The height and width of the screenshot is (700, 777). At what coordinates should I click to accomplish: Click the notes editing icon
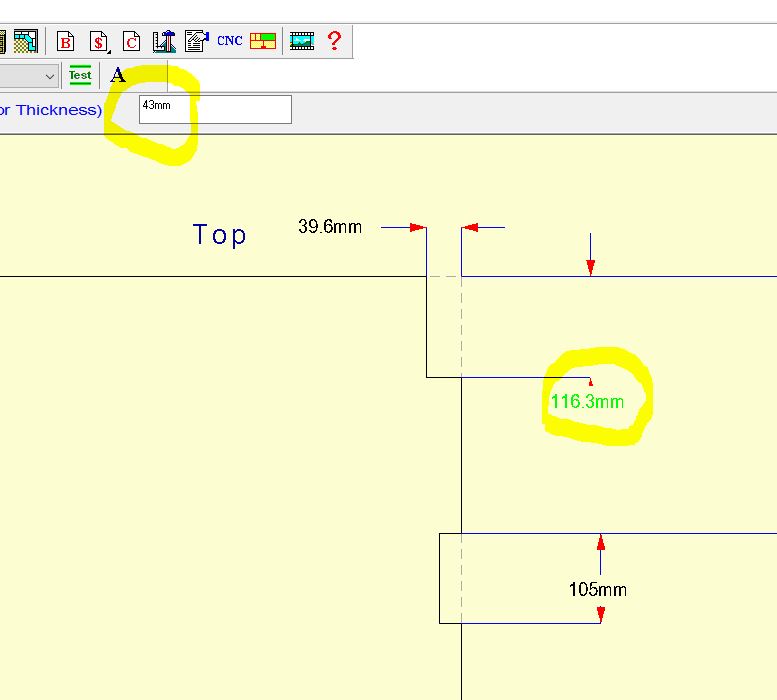coord(196,41)
